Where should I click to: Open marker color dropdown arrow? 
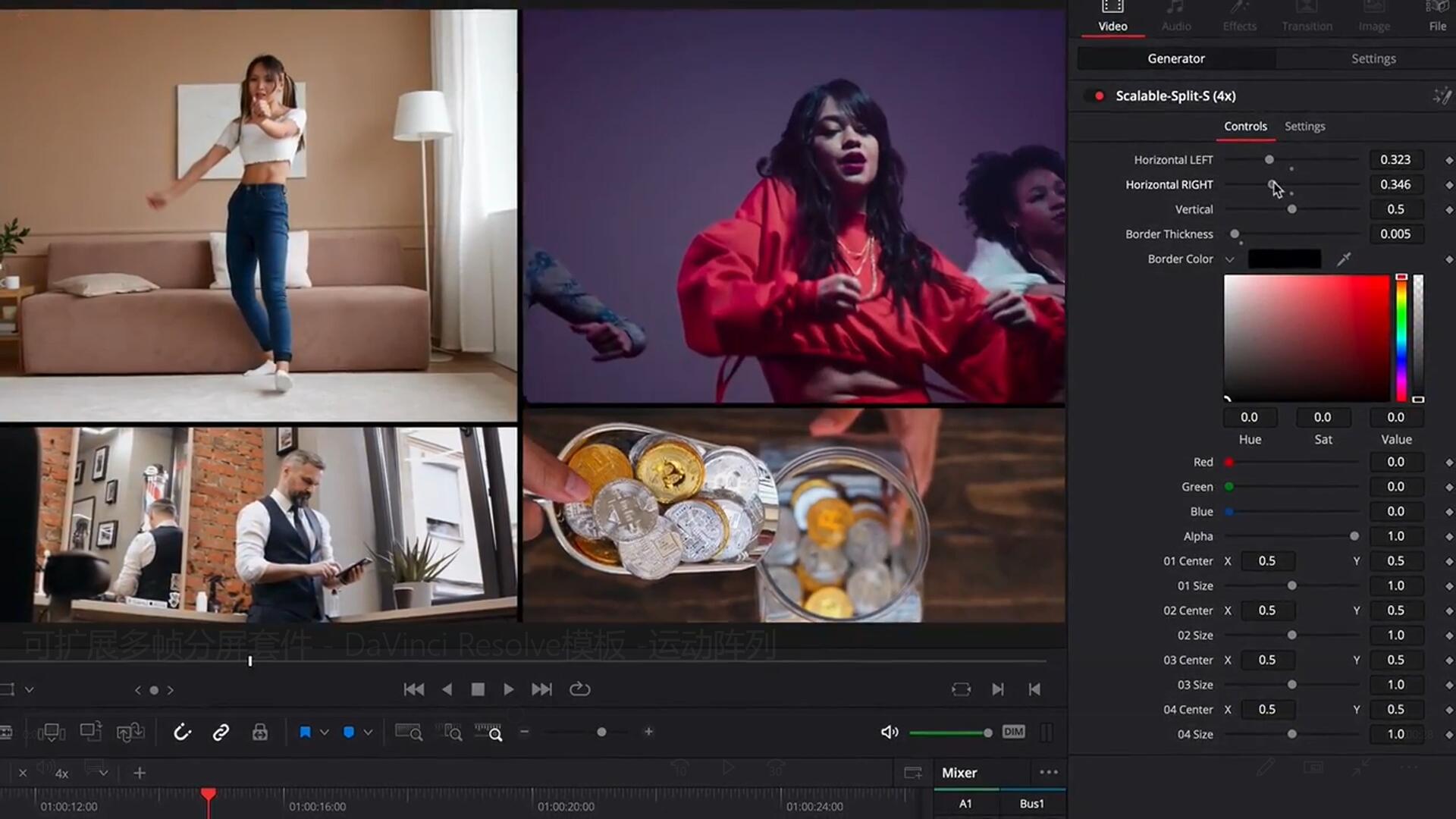click(369, 732)
